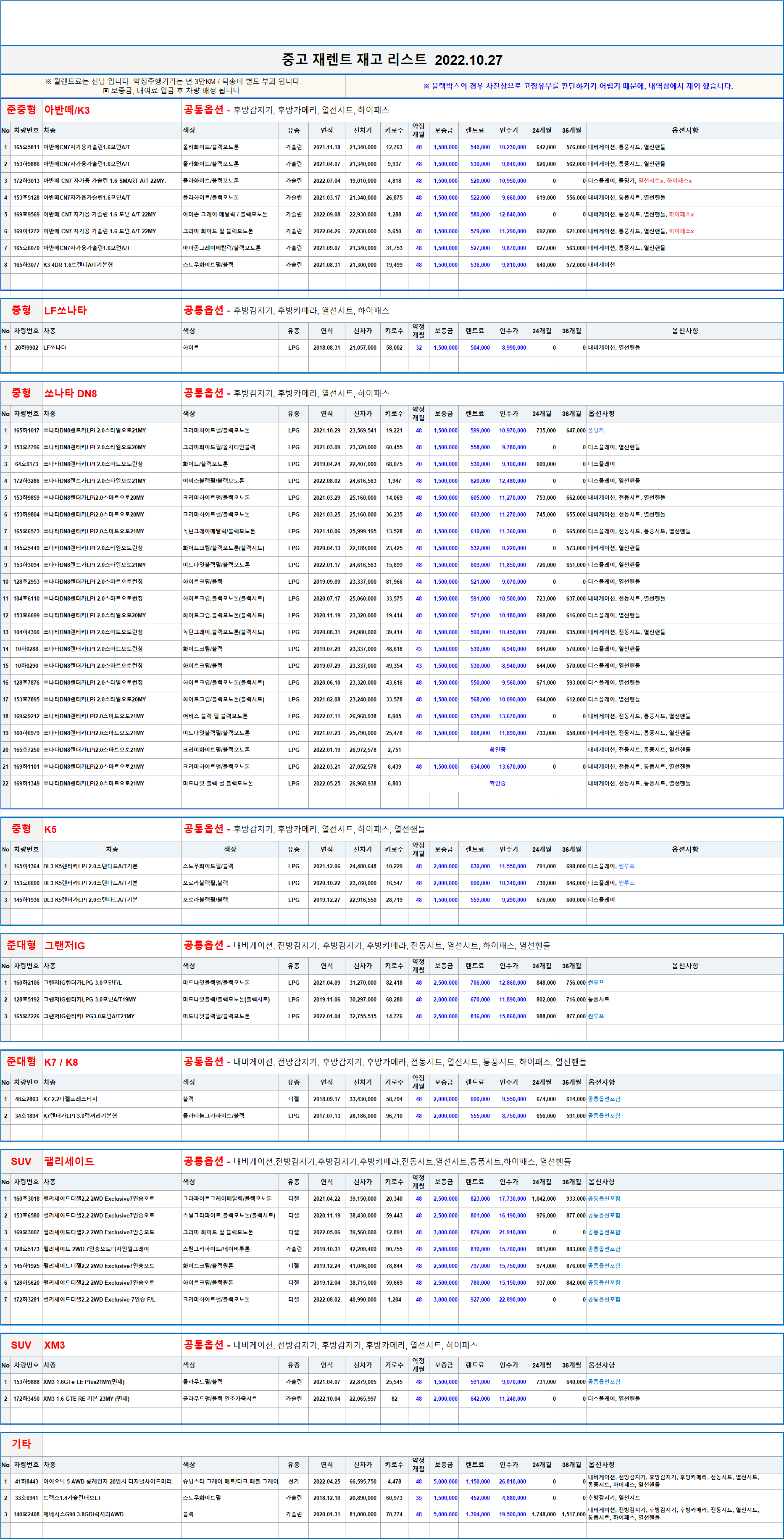The height and width of the screenshot is (1539, 784).
Task: Click plate number '64호0173'
Action: point(26,464)
